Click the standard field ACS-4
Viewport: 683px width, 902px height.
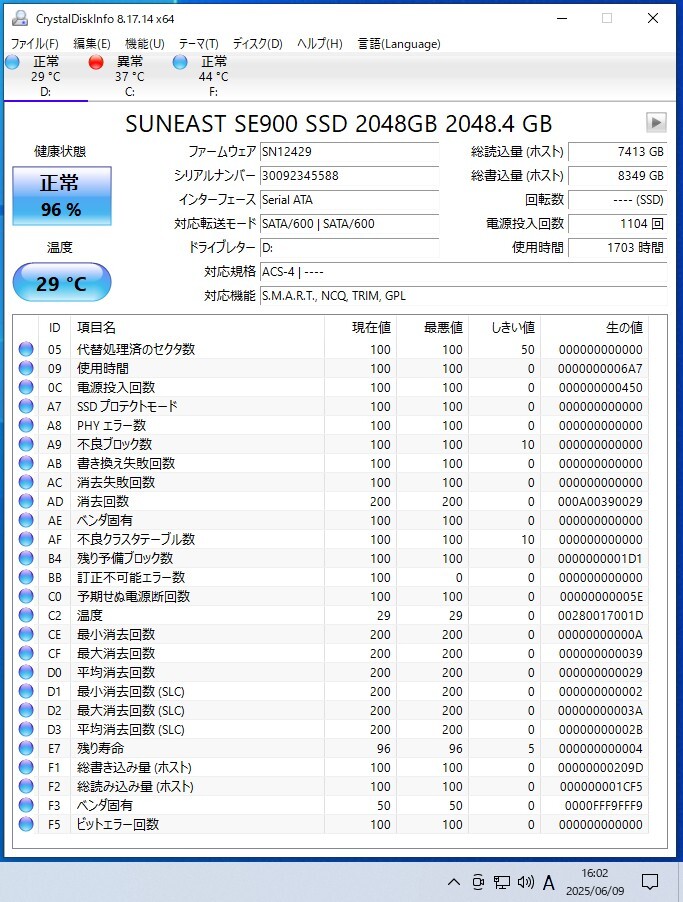tap(463, 272)
